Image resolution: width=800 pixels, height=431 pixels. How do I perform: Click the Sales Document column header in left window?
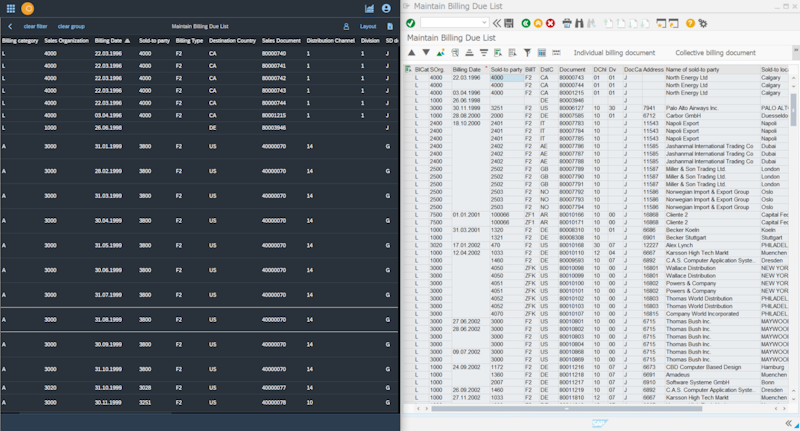coord(281,40)
